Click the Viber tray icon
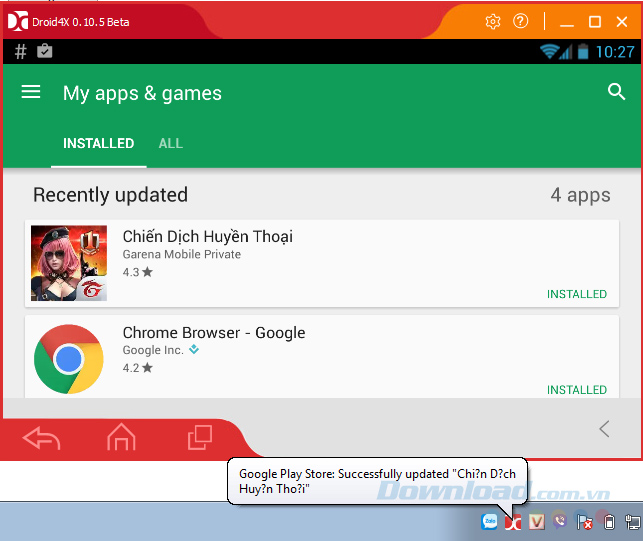 click(x=560, y=521)
